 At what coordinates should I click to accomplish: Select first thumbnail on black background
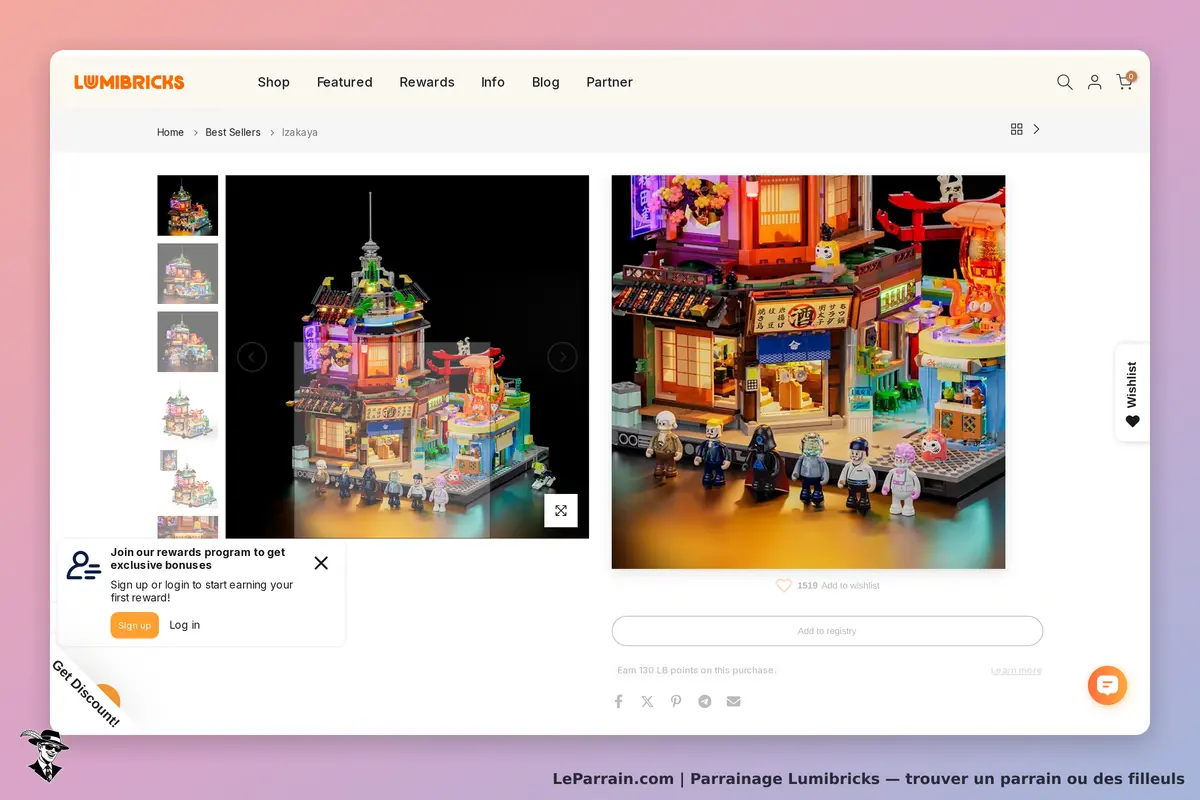pyautogui.click(x=188, y=206)
